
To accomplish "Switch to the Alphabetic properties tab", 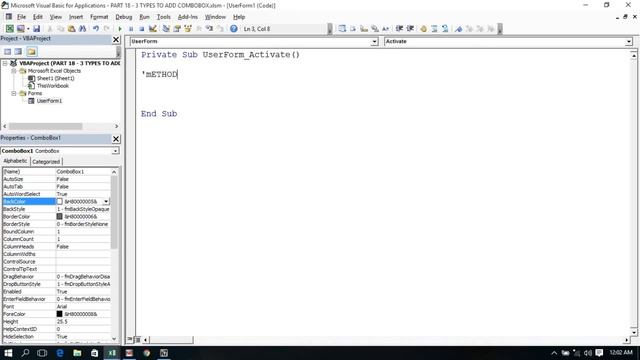I will [x=16, y=161].
